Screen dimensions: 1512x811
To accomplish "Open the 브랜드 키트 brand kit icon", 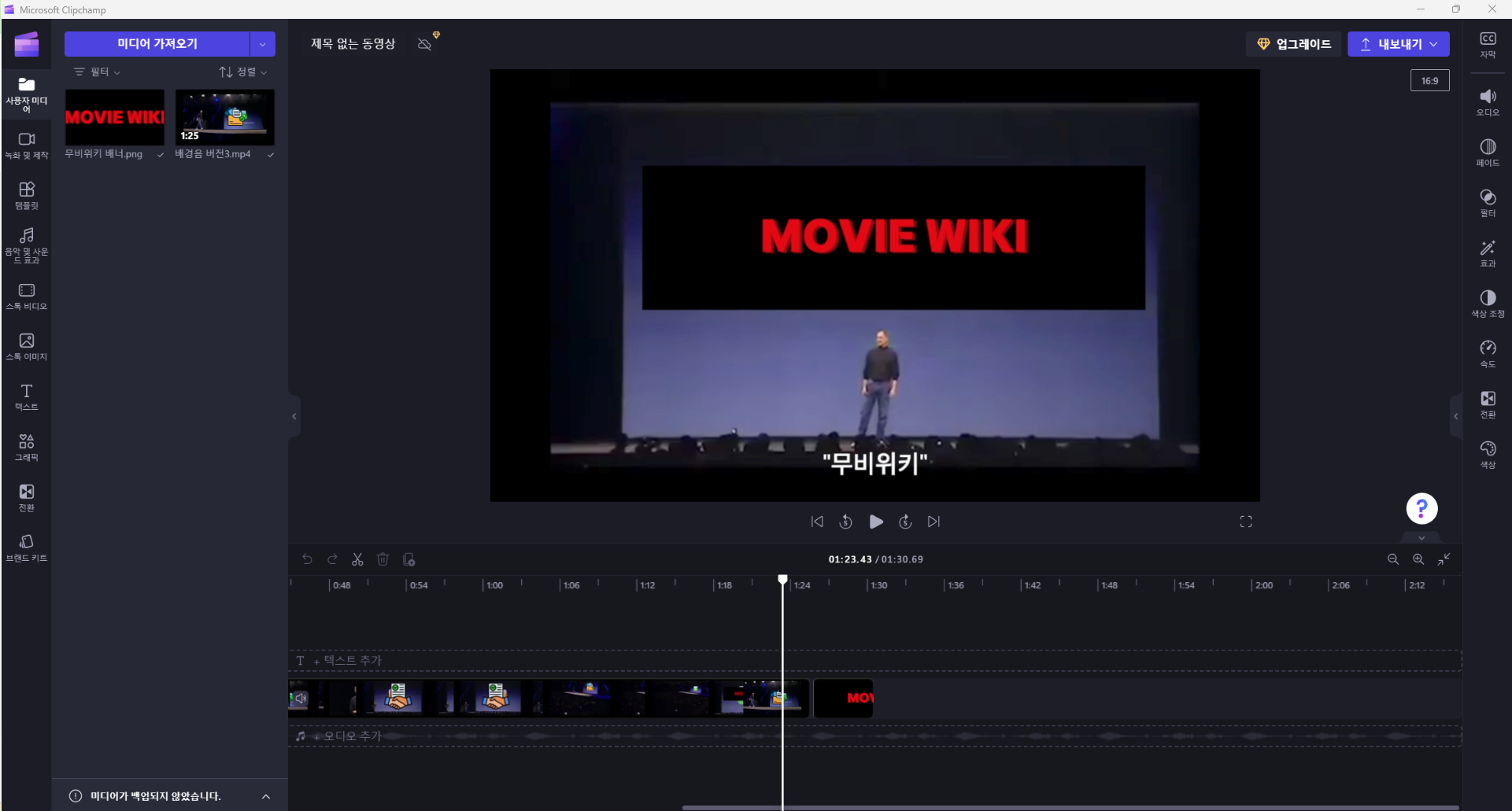I will [x=26, y=548].
